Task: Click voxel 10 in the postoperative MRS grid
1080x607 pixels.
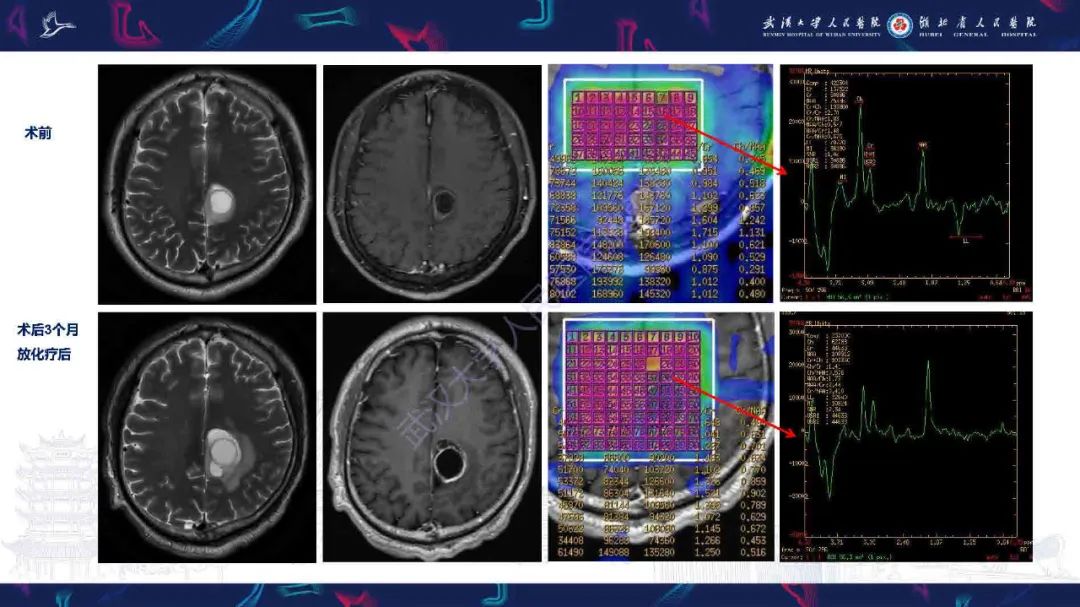Action: tap(693, 336)
